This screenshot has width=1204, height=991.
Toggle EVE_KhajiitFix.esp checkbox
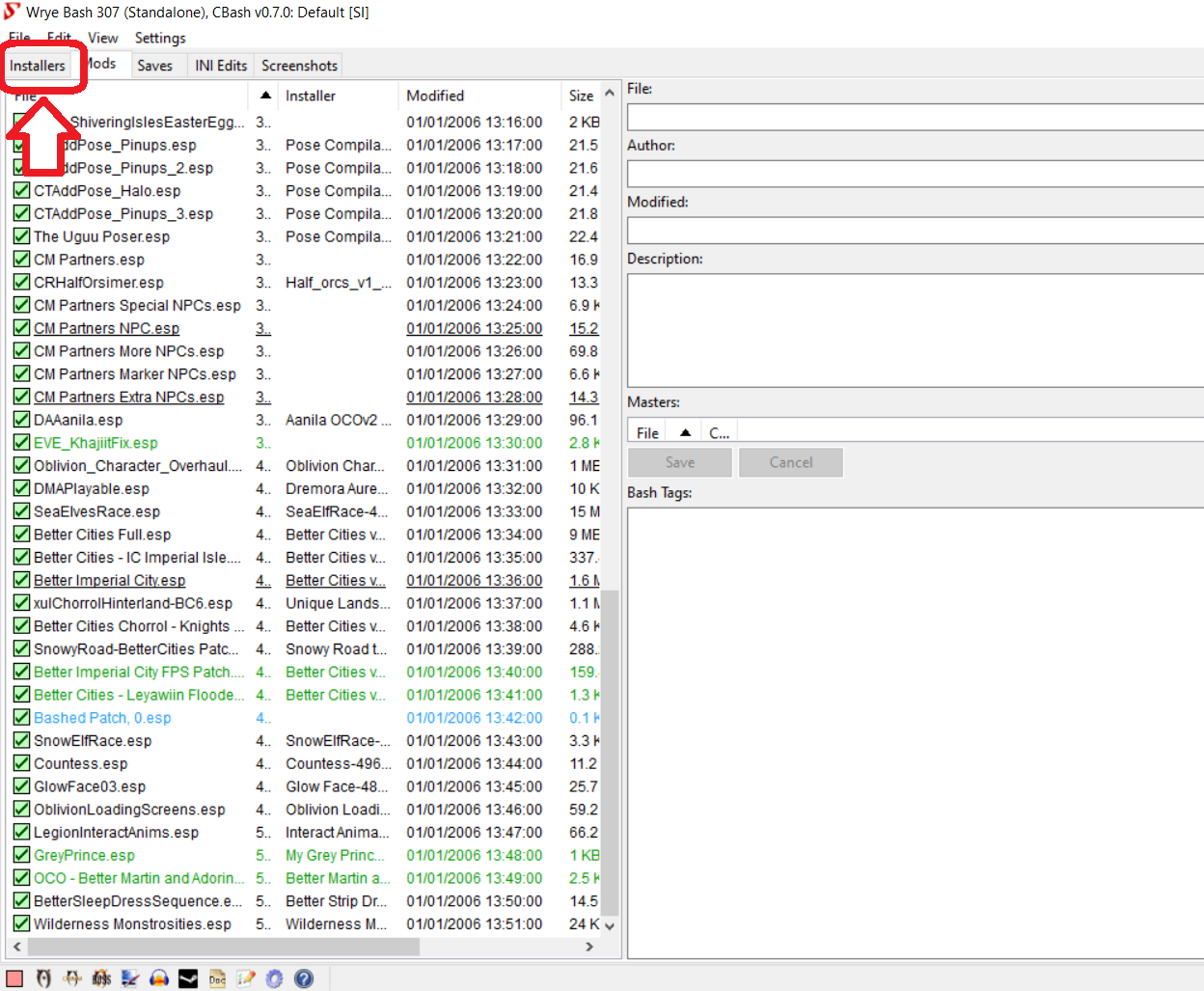21,443
